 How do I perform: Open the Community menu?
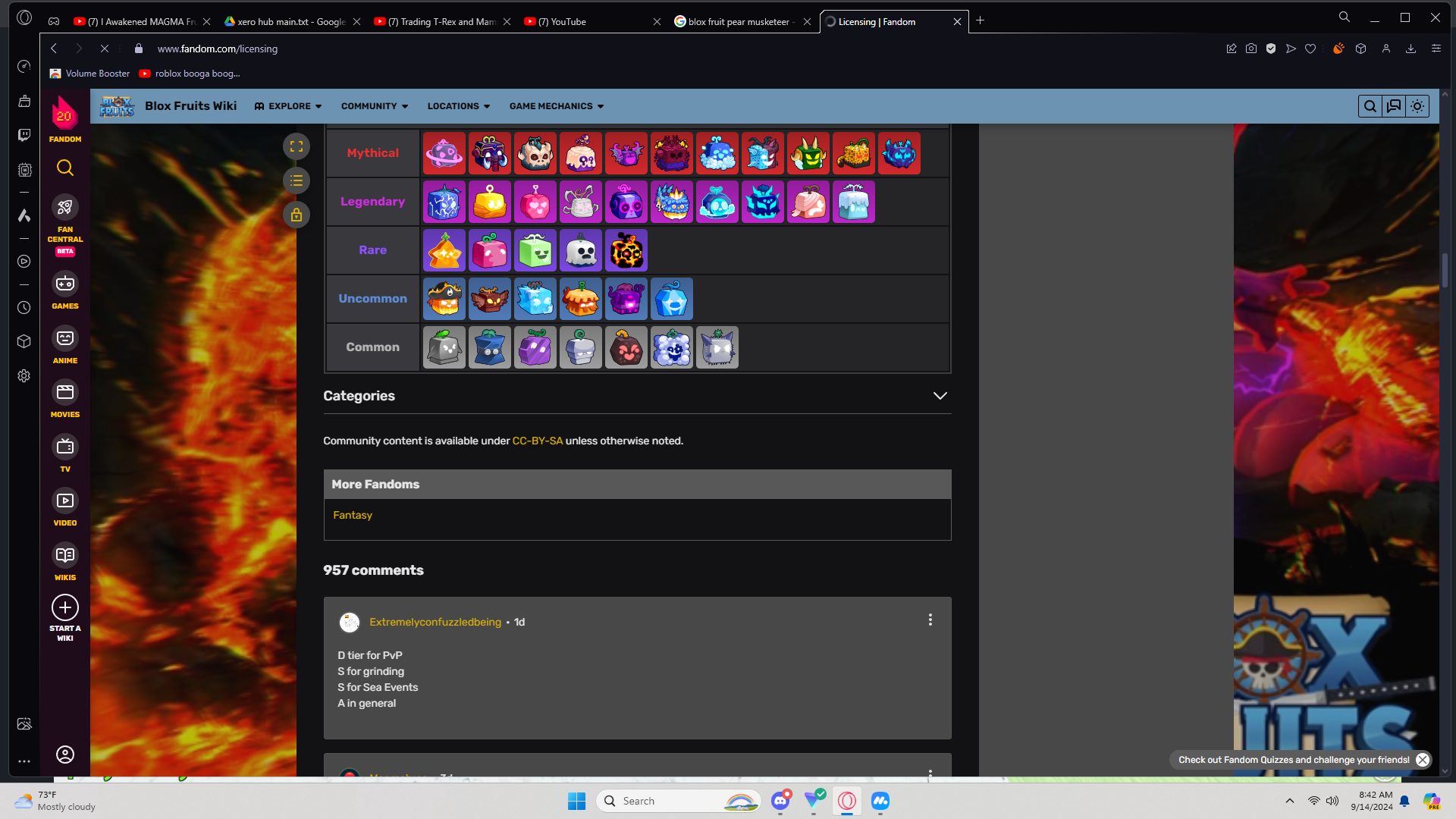pyautogui.click(x=375, y=106)
